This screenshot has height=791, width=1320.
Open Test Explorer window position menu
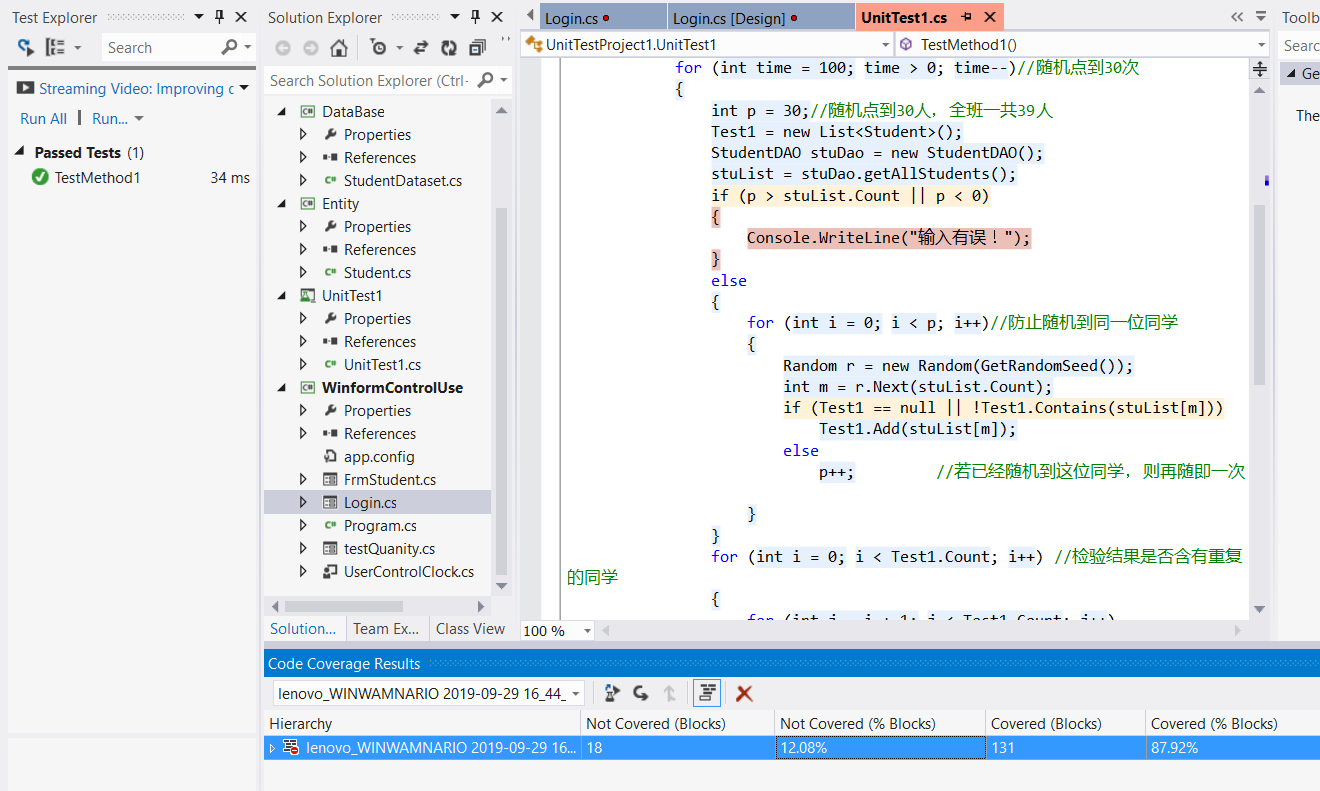(199, 17)
